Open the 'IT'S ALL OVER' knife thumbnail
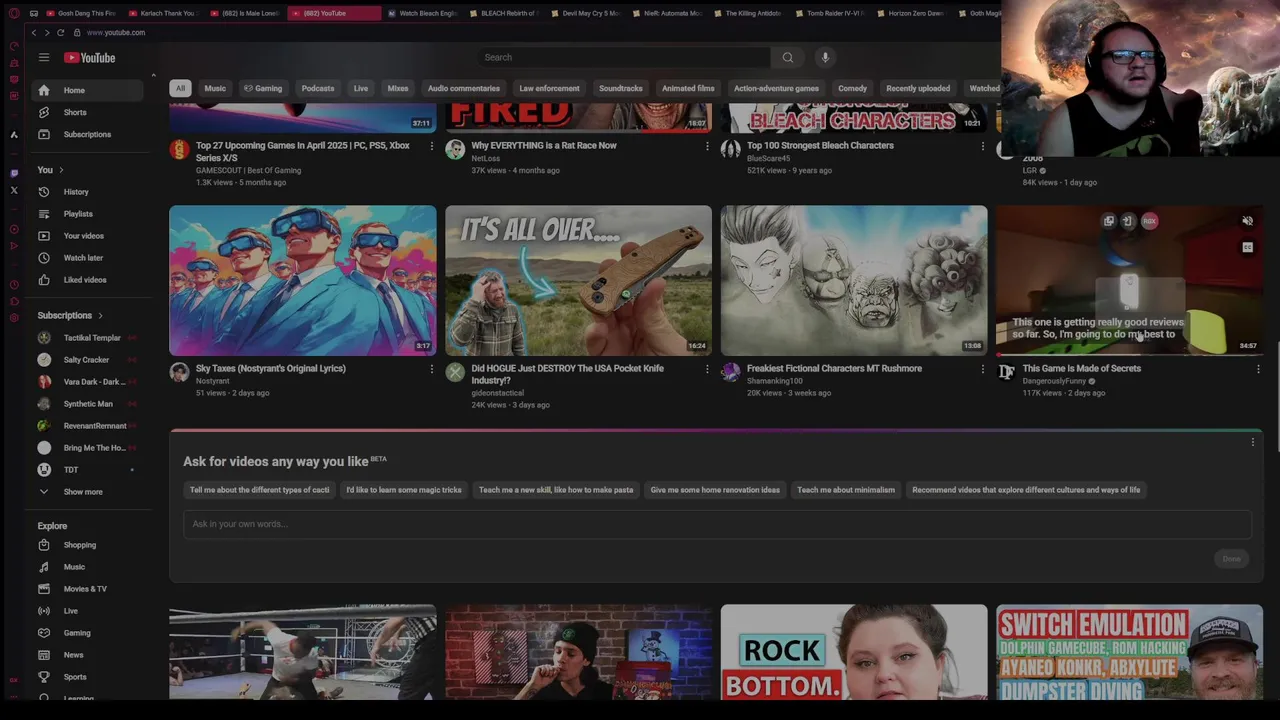The image size is (1280, 720). pyautogui.click(x=578, y=280)
